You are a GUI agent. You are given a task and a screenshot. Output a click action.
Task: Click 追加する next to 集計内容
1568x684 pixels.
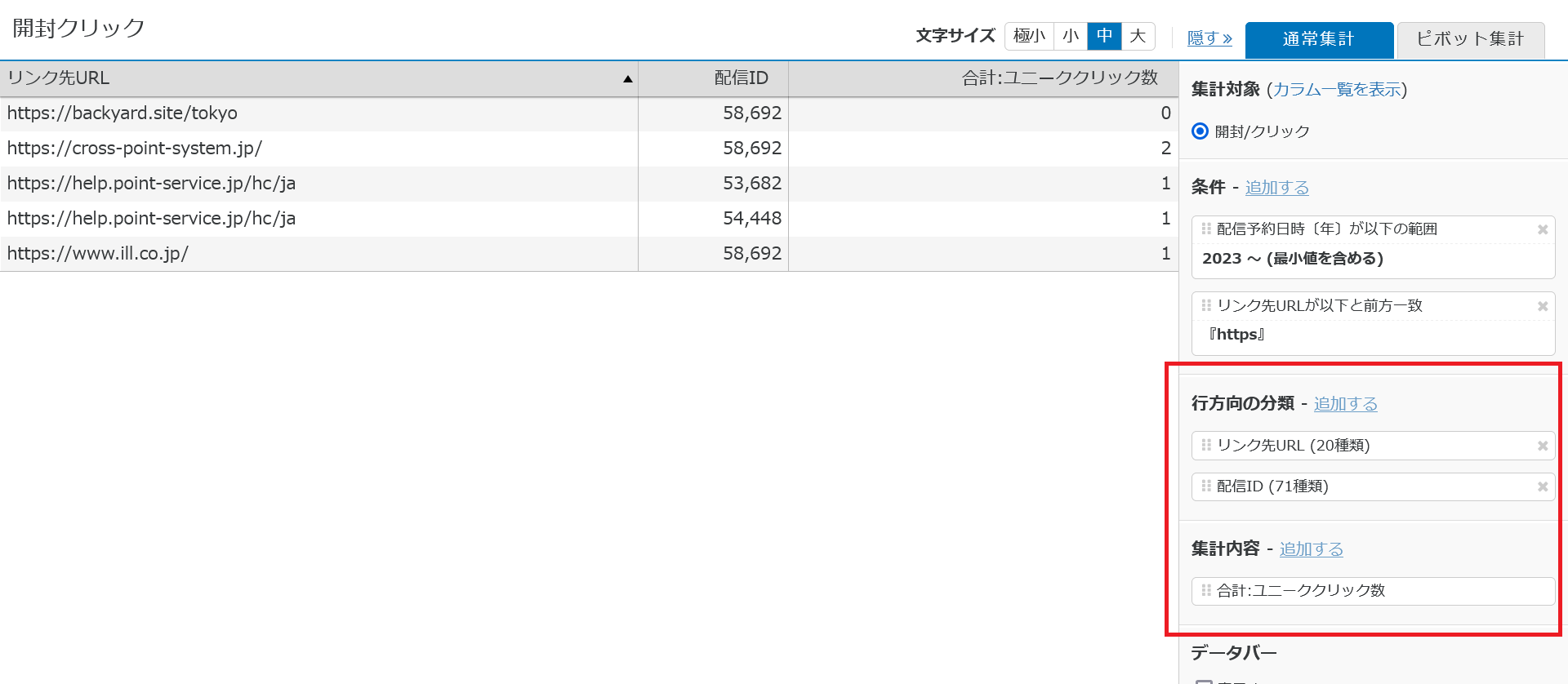[1311, 549]
